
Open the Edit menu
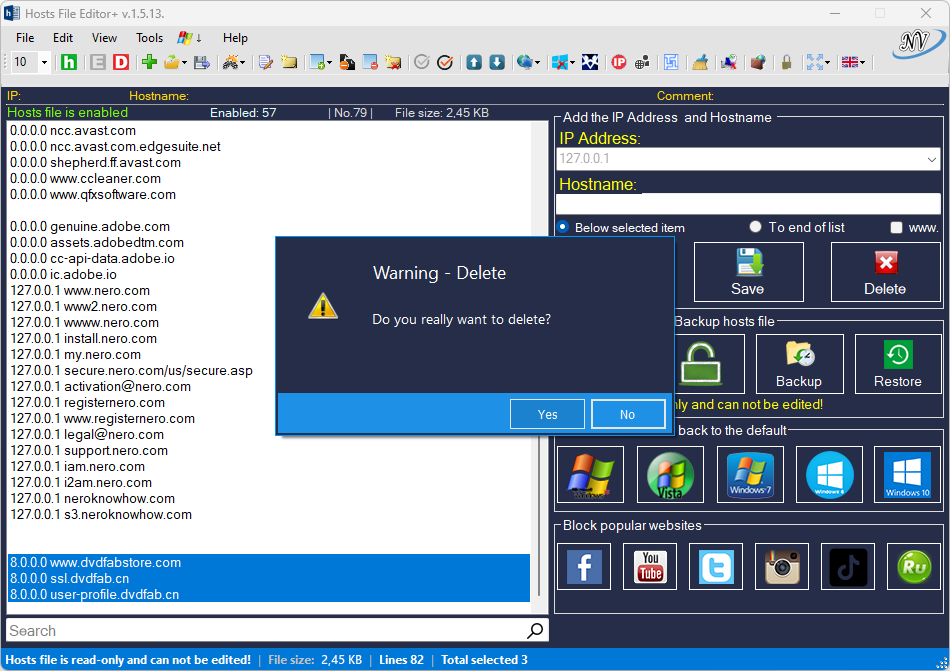(62, 38)
